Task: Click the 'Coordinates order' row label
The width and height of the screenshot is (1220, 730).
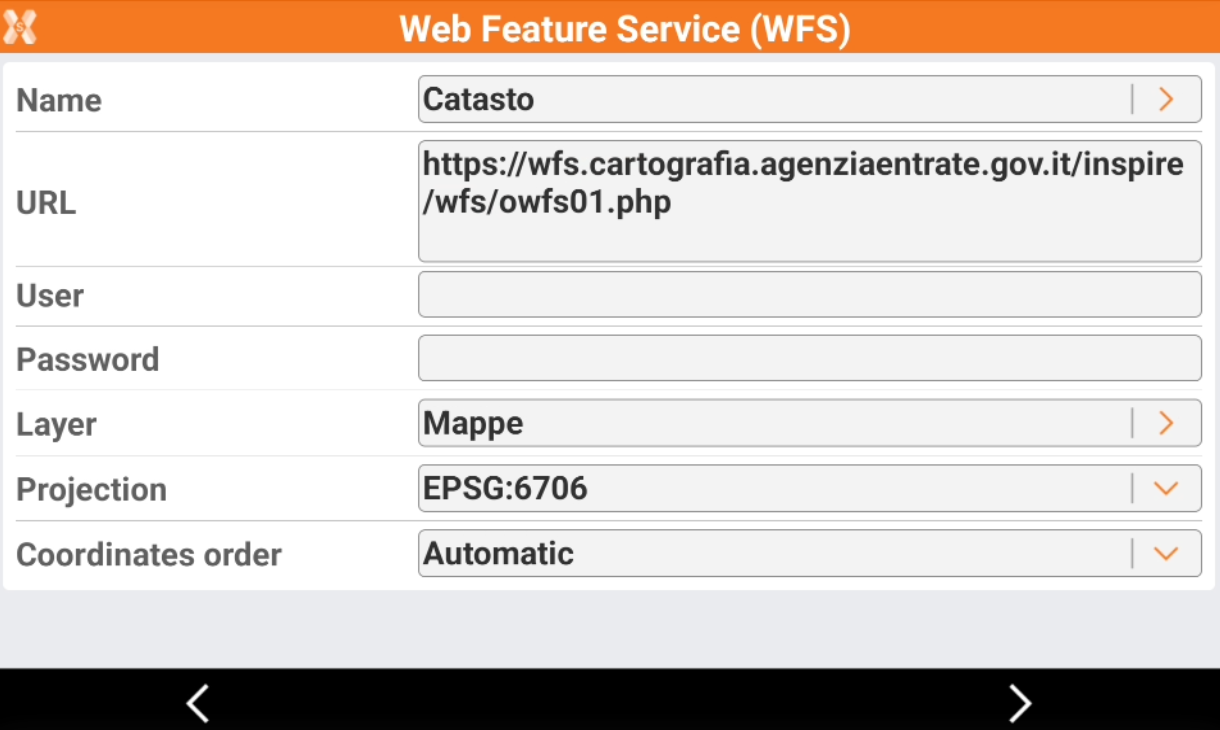Action: 149,555
